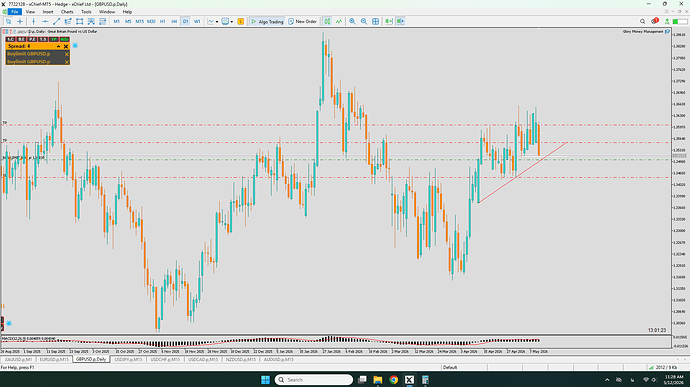Switch to the AUDUSD.p,M15 chart tab

coord(279,360)
